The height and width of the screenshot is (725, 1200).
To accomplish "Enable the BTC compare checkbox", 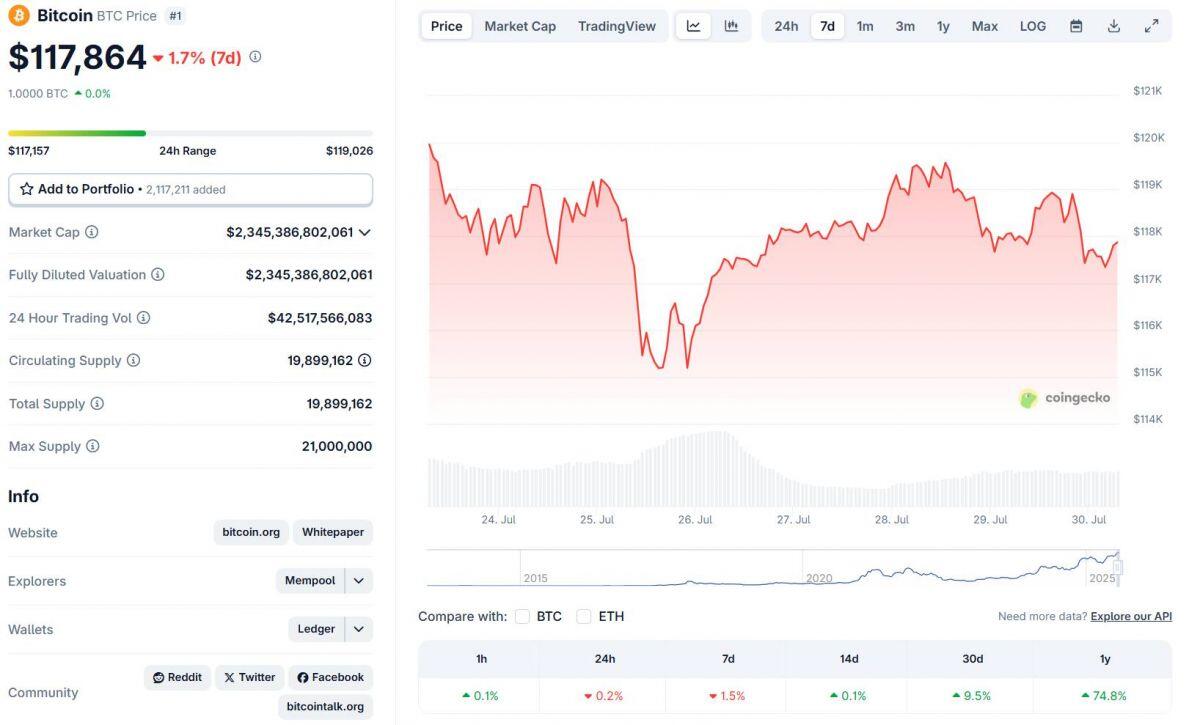I will (x=522, y=616).
